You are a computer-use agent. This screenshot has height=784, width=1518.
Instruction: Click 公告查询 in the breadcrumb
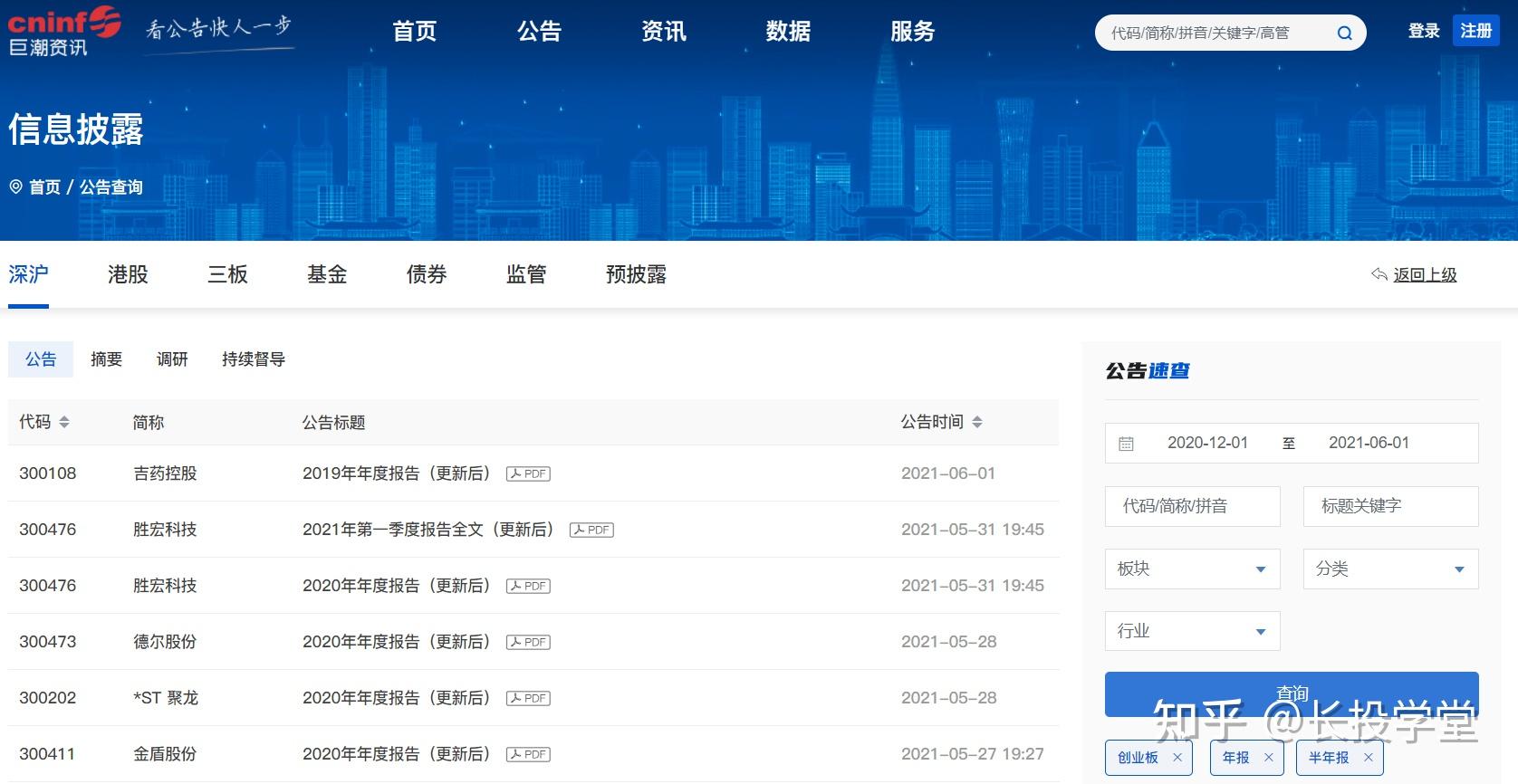pyautogui.click(x=110, y=186)
